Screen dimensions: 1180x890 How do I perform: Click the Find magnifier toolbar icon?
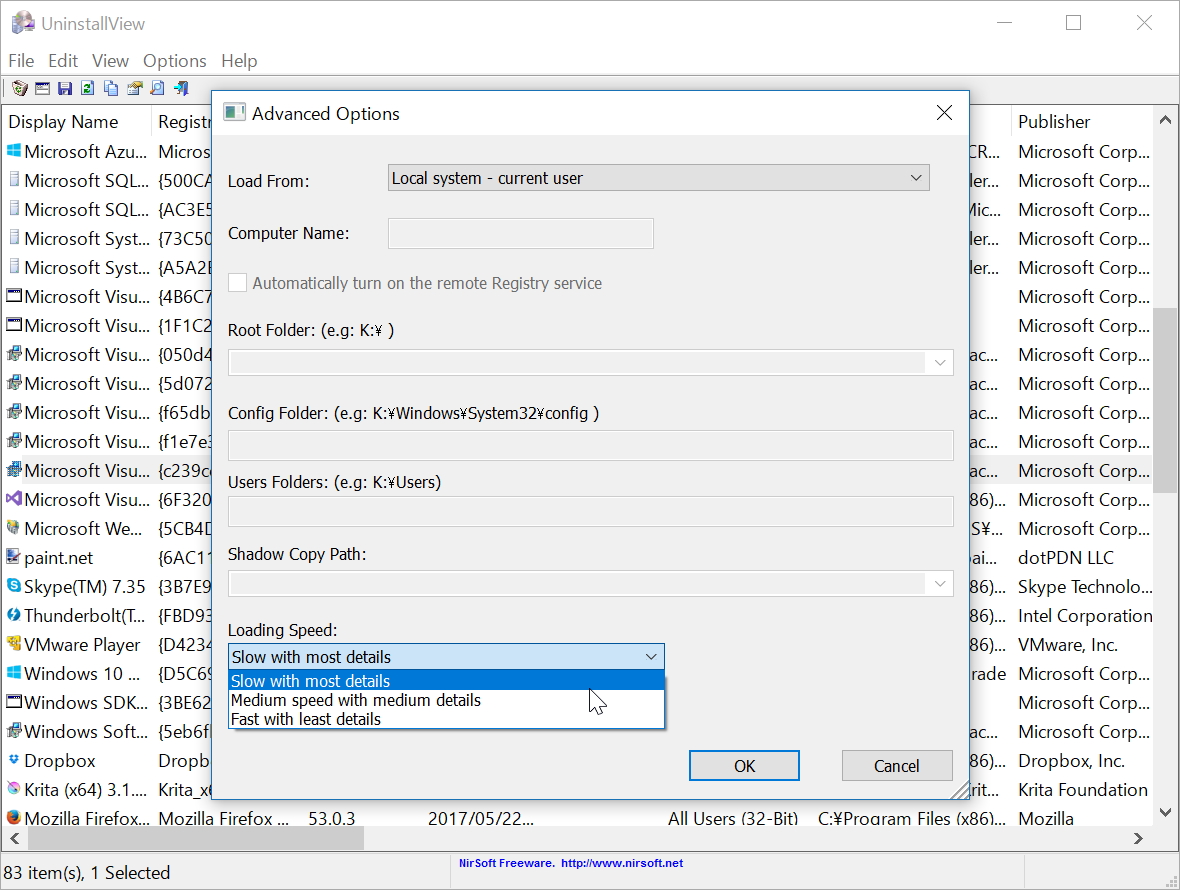point(157,89)
